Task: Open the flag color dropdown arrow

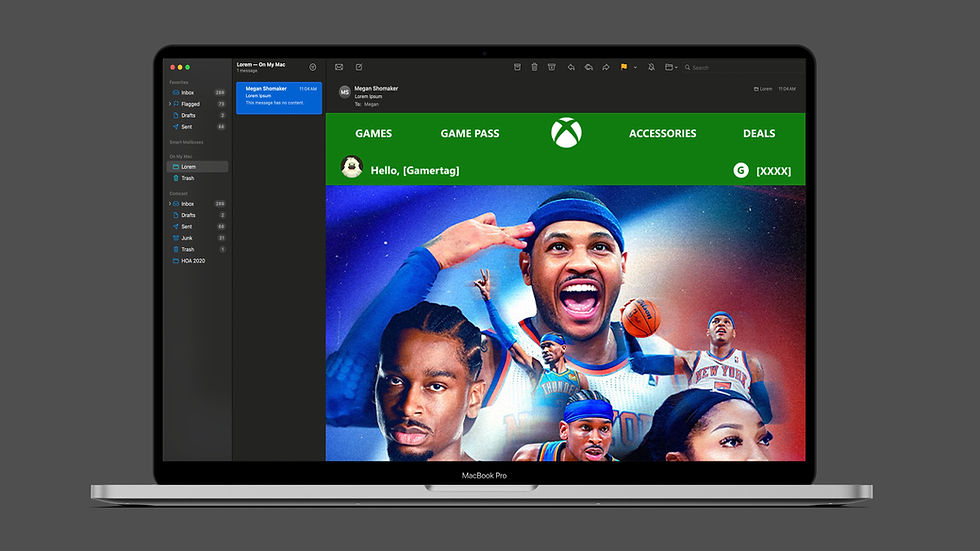Action: [x=635, y=67]
